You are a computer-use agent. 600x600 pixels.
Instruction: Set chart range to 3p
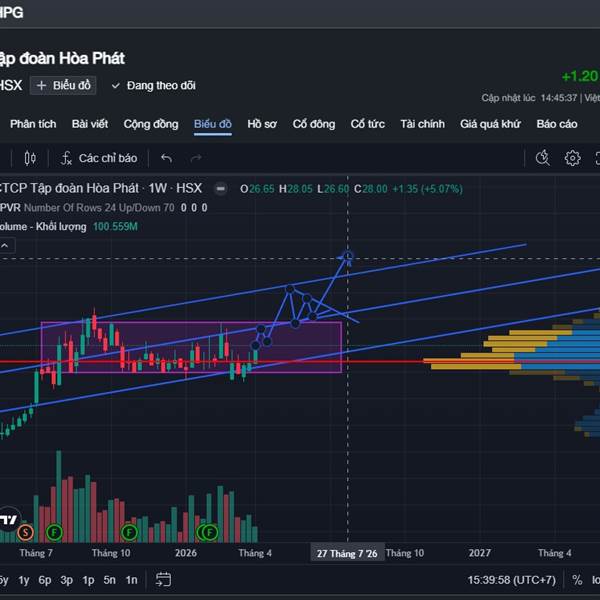pyautogui.click(x=67, y=580)
